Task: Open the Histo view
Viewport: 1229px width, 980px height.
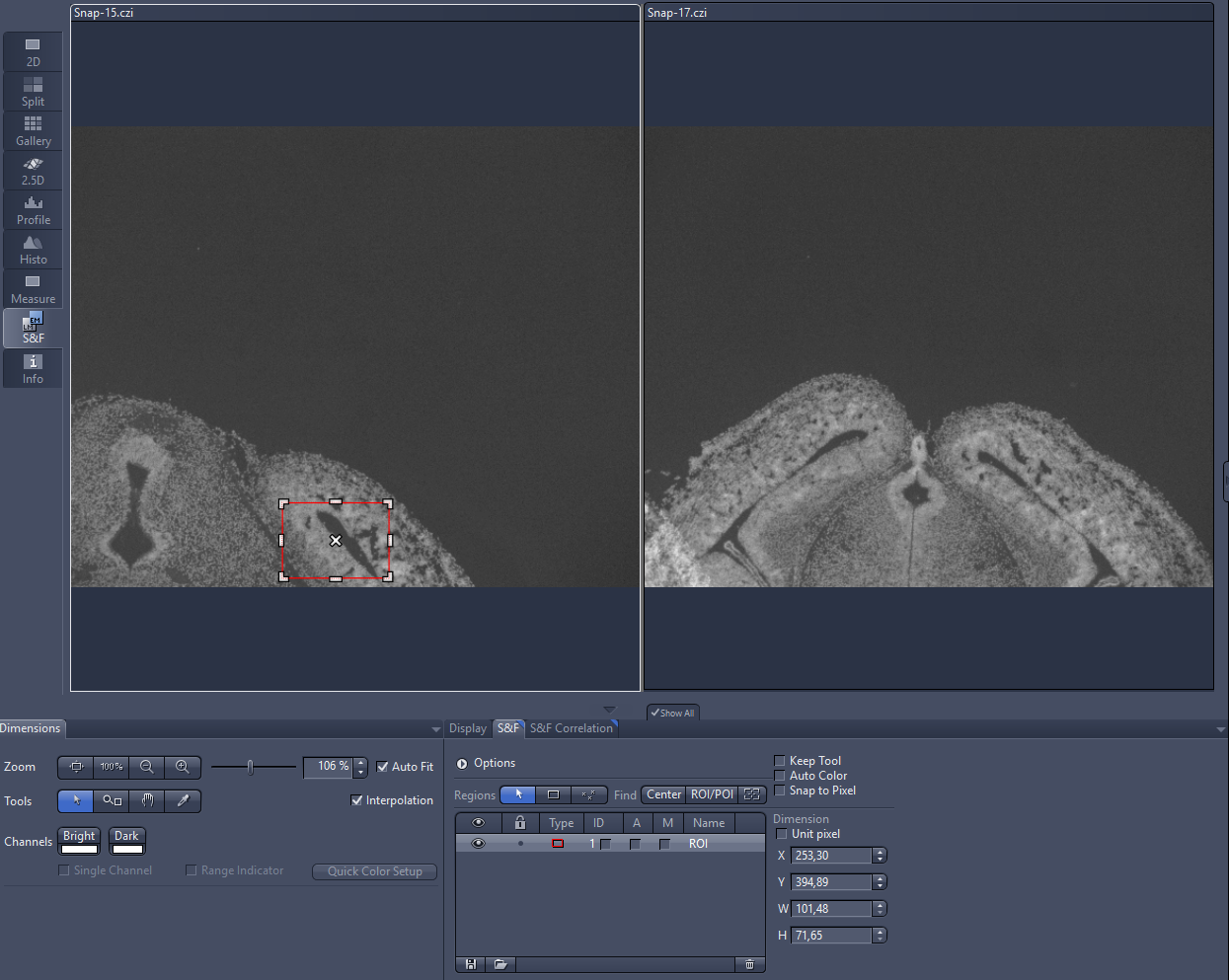Action: point(32,249)
